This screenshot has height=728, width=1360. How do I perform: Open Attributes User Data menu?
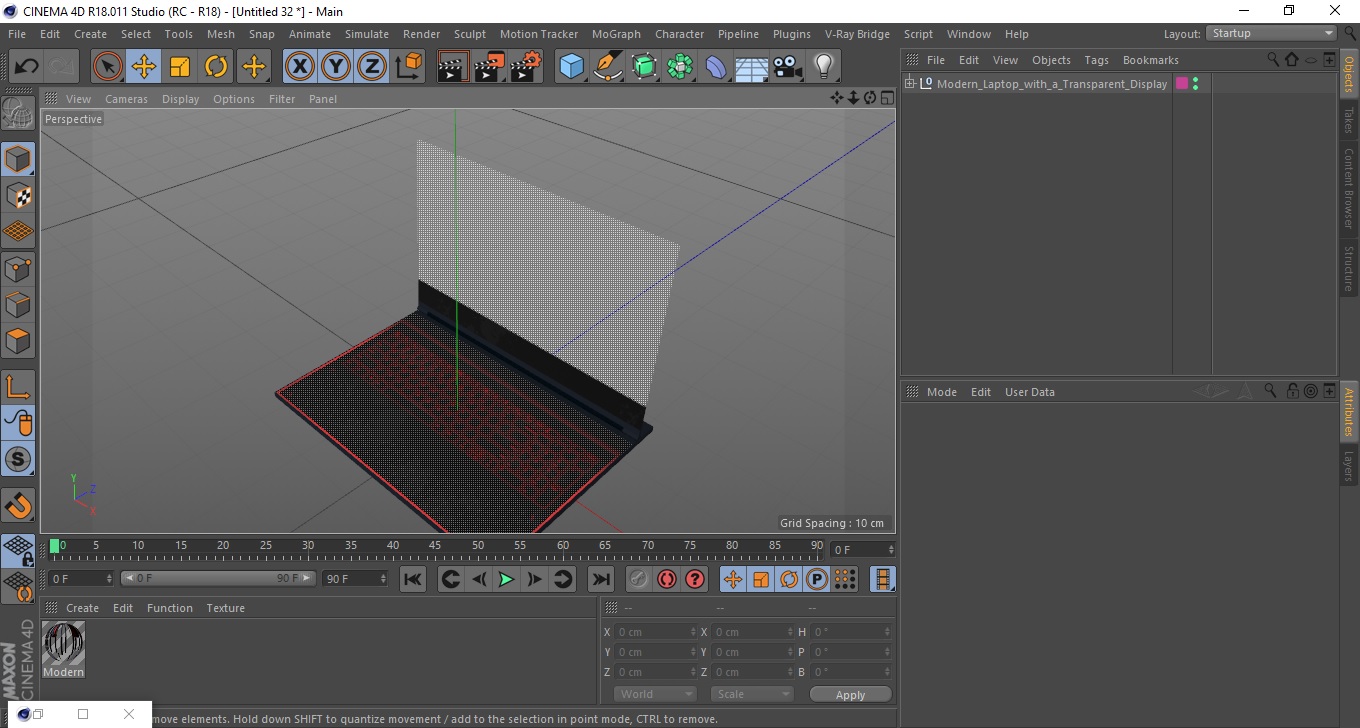[1030, 392]
